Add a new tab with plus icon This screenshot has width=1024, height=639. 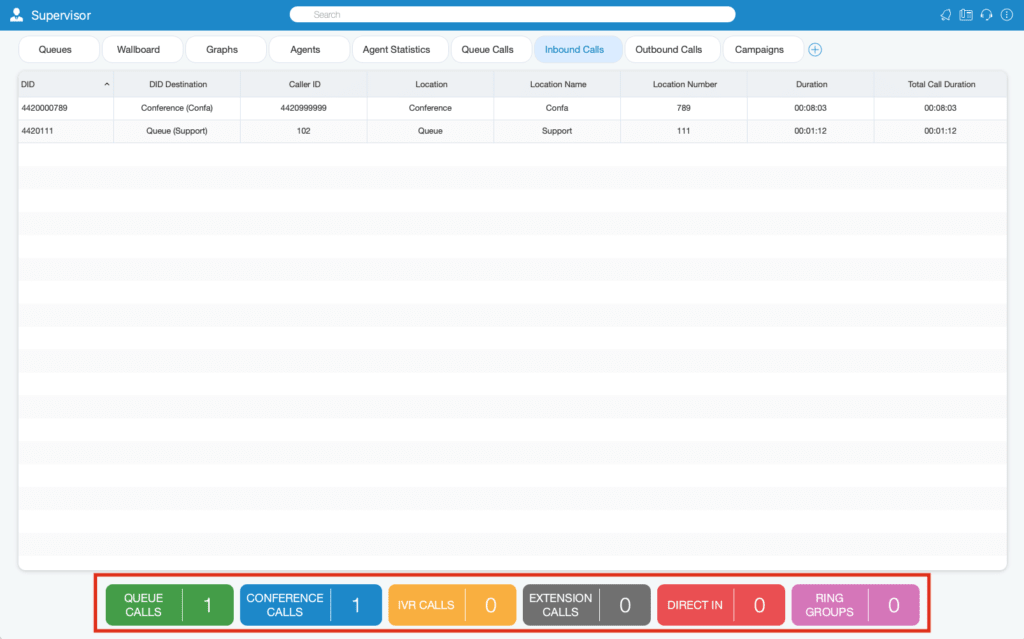click(x=815, y=50)
